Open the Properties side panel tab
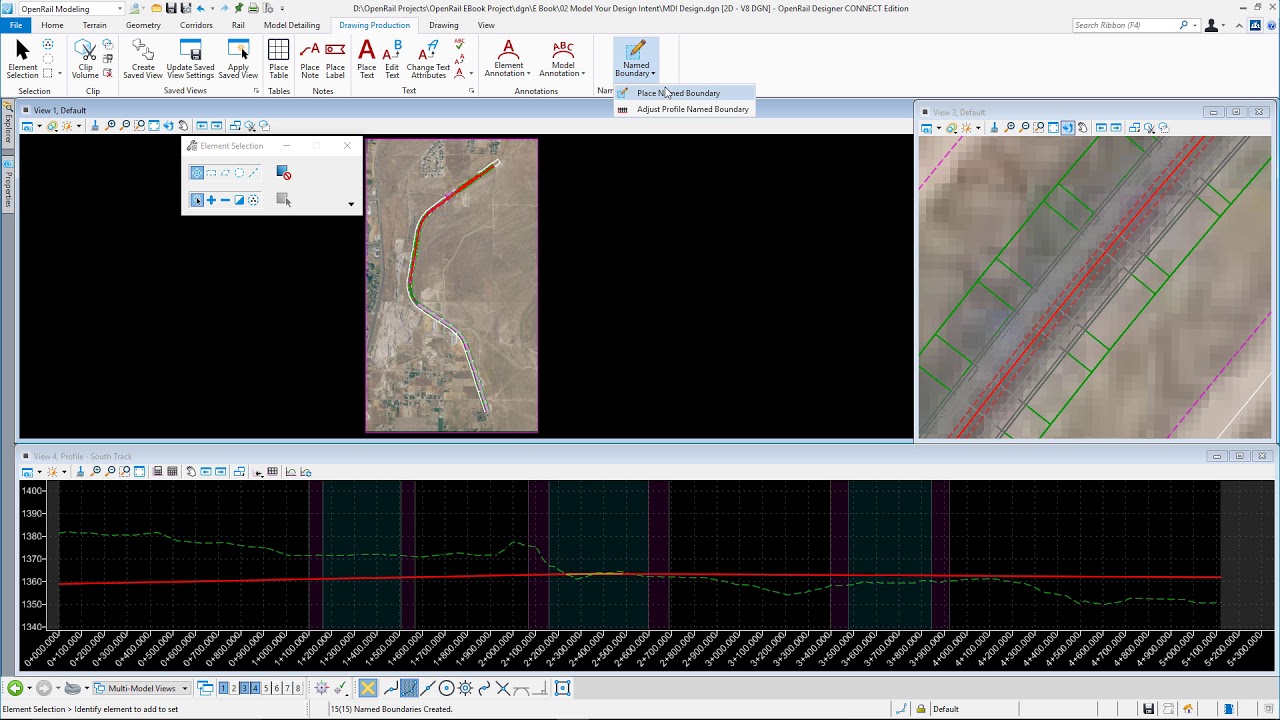The width and height of the screenshot is (1280, 720). point(8,183)
